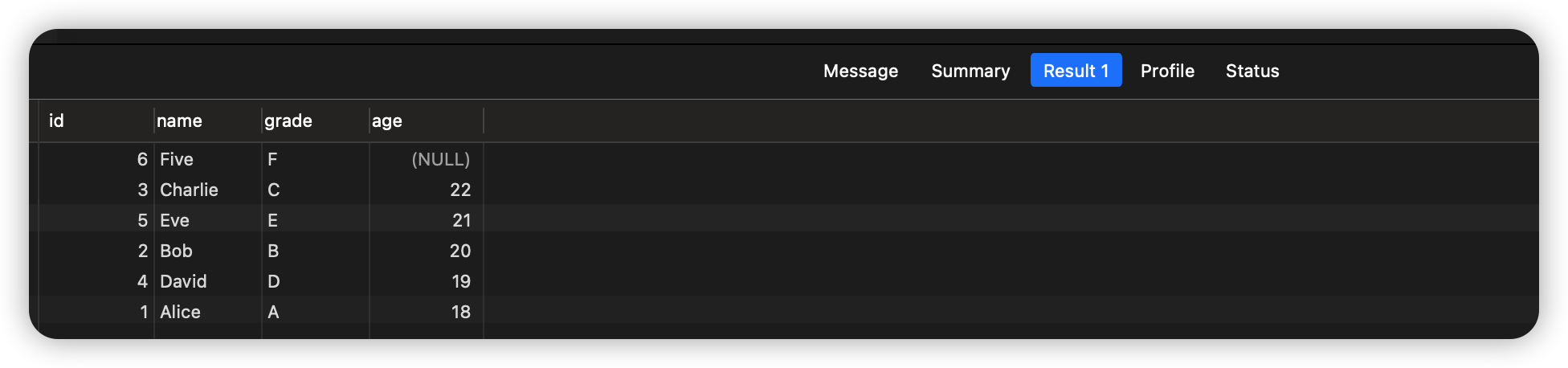Select the age cell showing 22
The height and width of the screenshot is (368, 1568).
[460, 190]
